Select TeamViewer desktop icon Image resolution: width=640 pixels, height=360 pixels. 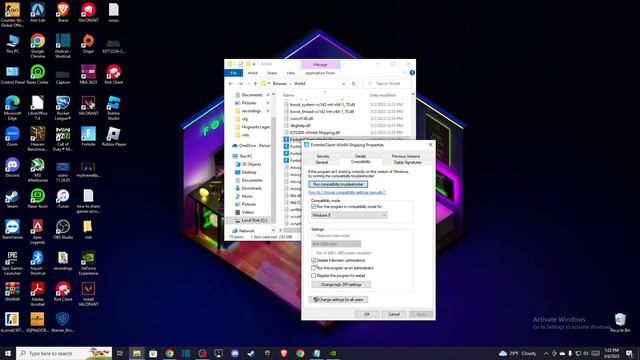pyautogui.click(x=12, y=229)
